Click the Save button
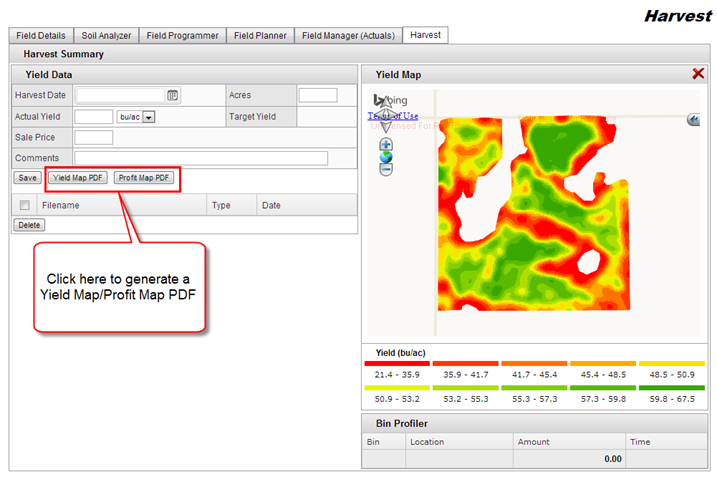The image size is (717, 477). (27, 178)
